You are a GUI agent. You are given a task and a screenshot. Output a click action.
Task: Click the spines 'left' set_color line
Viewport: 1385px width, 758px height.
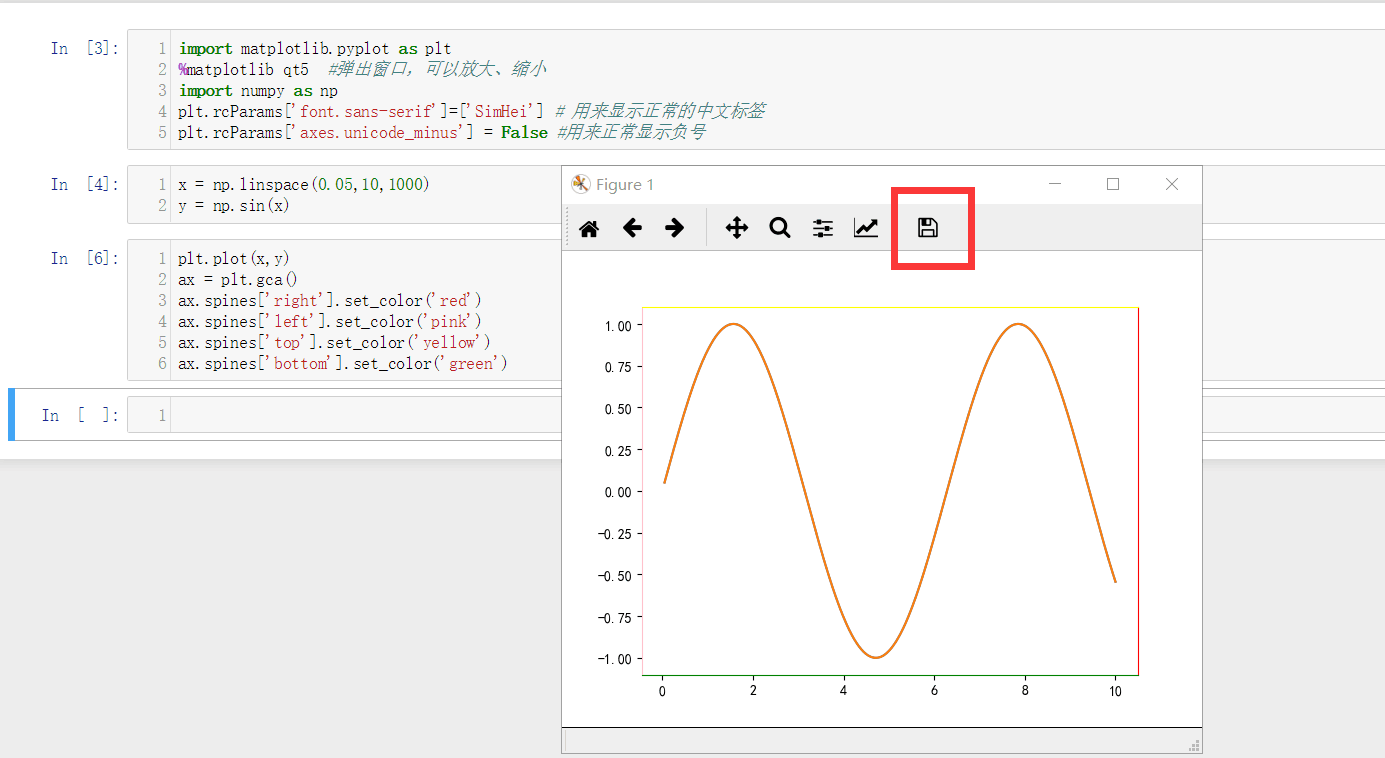pos(330,322)
